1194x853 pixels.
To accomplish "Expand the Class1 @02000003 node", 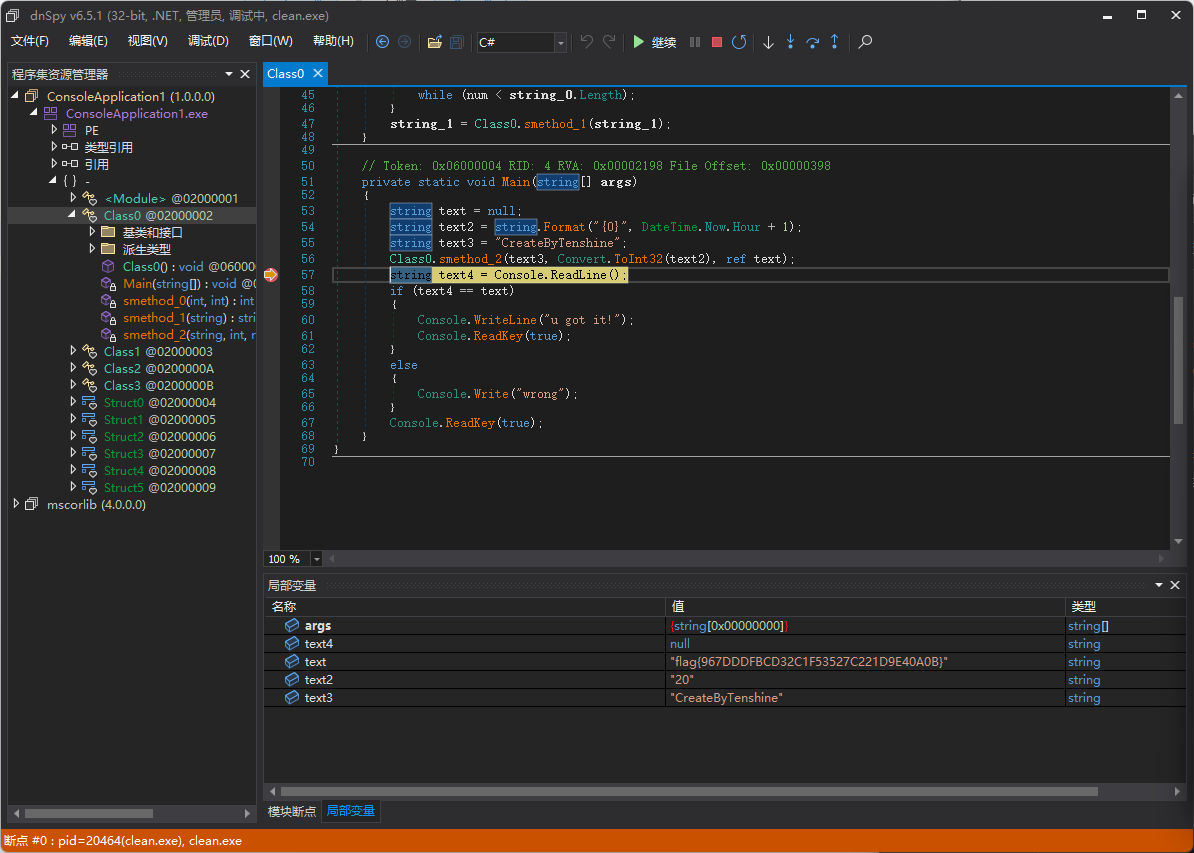I will tap(73, 351).
